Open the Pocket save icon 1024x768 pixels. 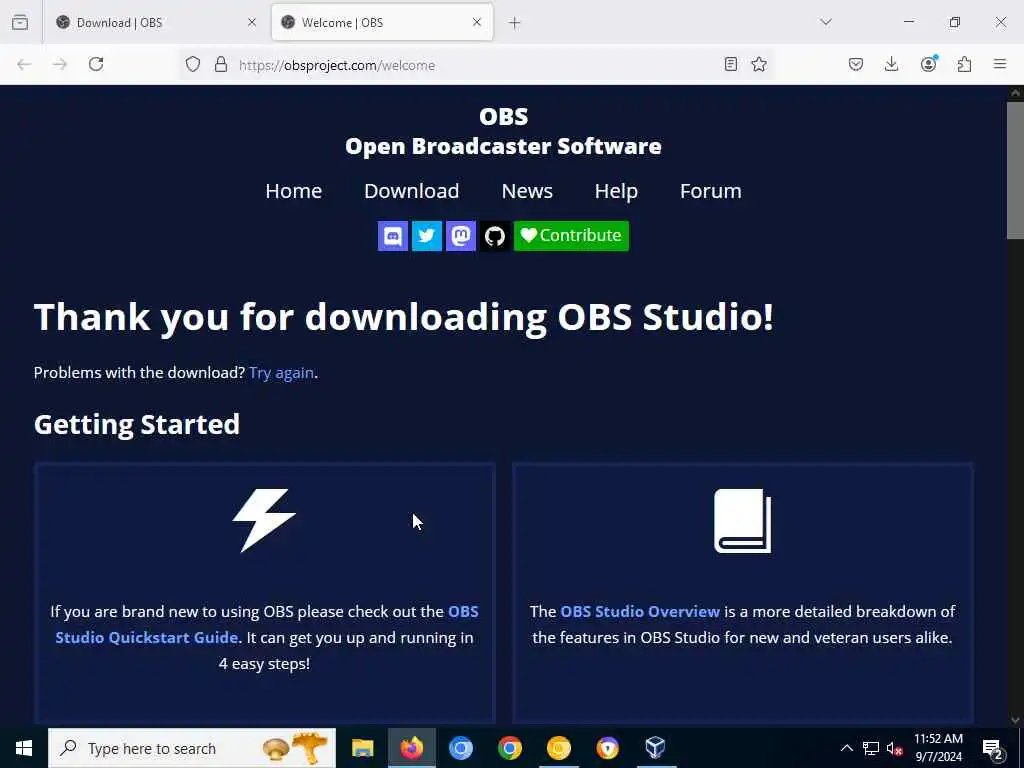[x=856, y=64]
